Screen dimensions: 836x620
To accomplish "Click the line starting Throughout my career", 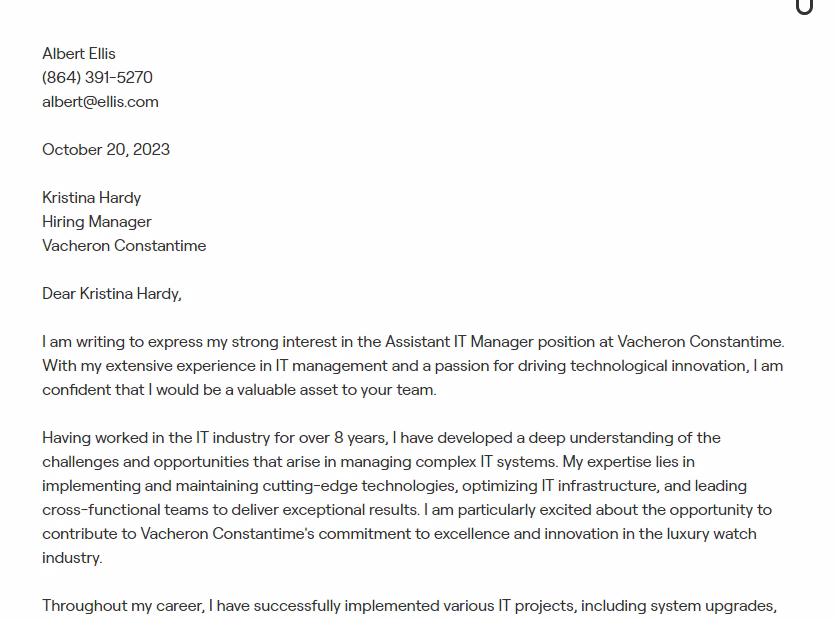I will click(409, 606).
